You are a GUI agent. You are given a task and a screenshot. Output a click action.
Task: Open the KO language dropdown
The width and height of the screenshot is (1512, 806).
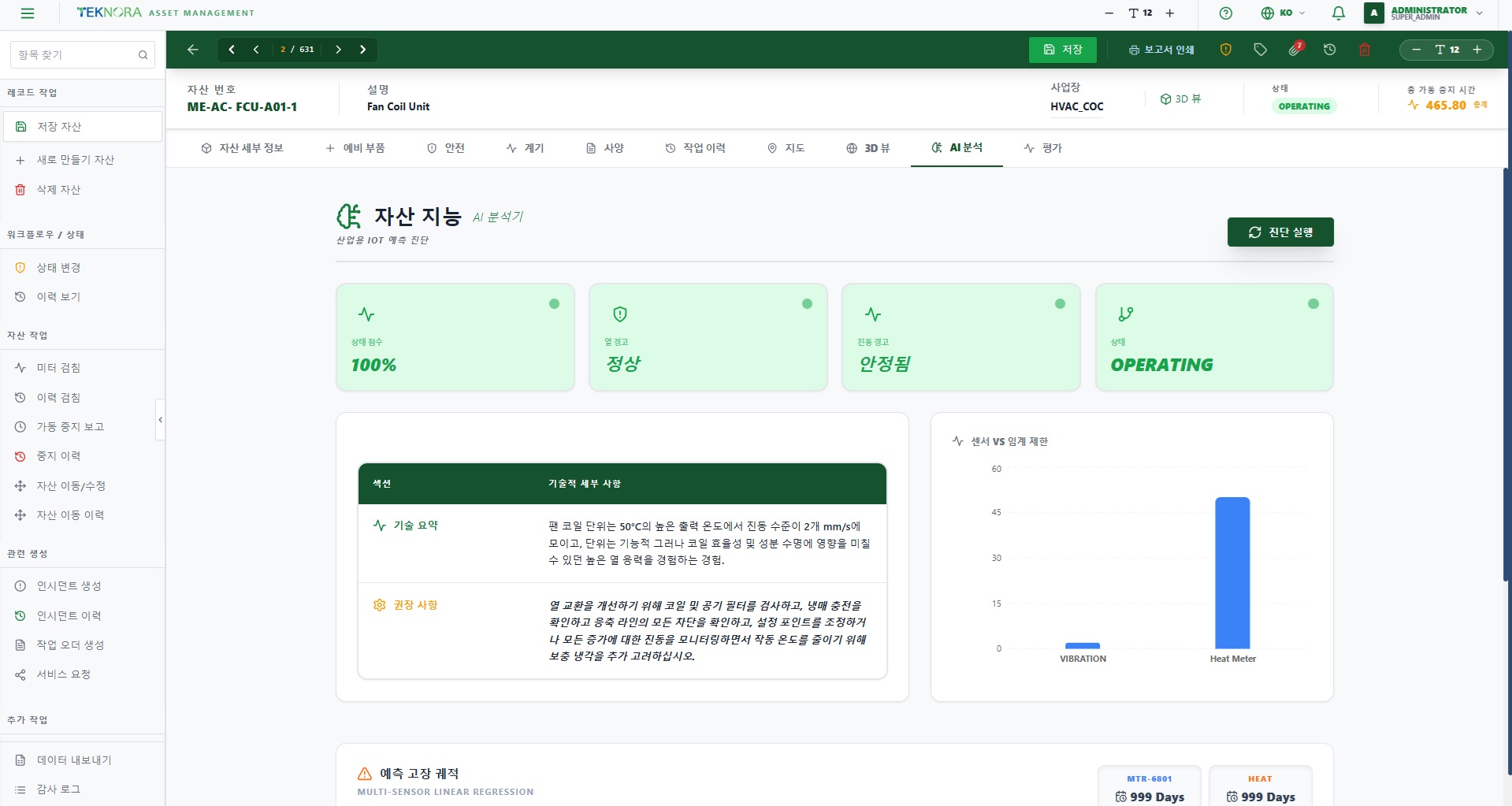point(1283,13)
